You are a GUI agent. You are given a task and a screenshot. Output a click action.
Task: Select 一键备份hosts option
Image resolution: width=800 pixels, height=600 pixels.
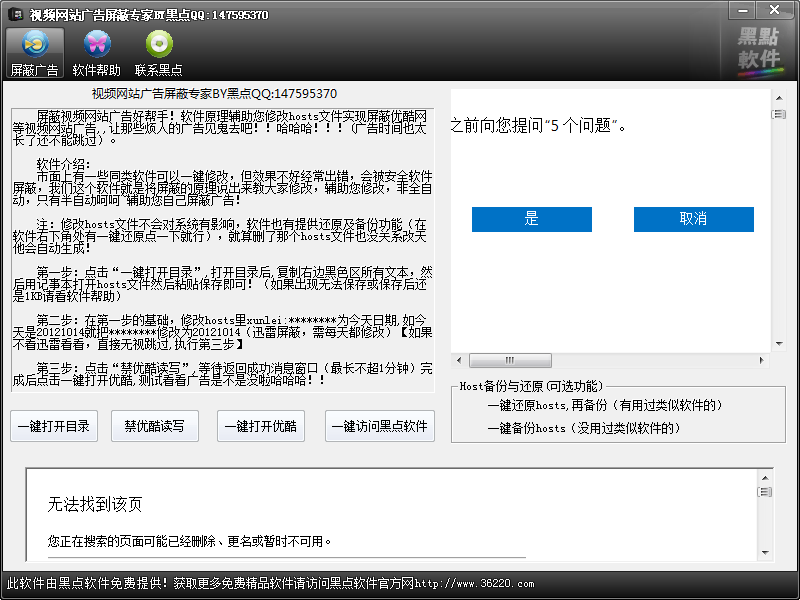(x=584, y=428)
